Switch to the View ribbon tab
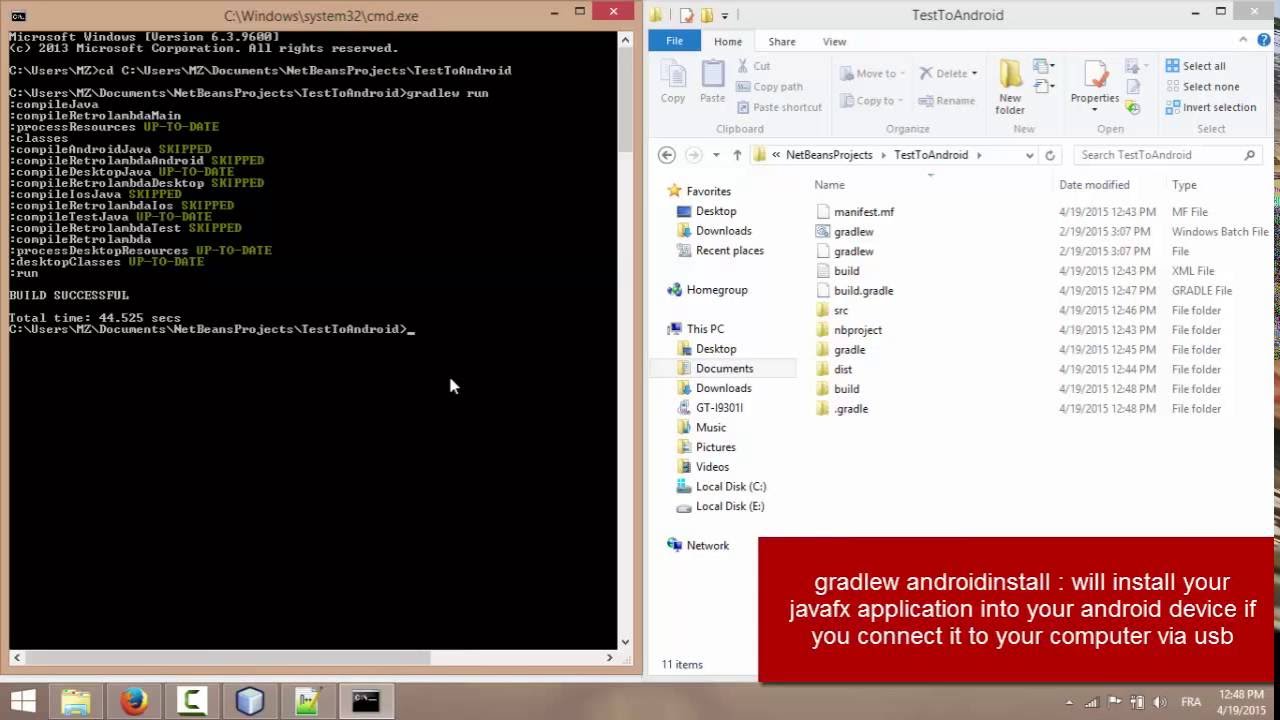Image resolution: width=1280 pixels, height=720 pixels. click(x=834, y=42)
